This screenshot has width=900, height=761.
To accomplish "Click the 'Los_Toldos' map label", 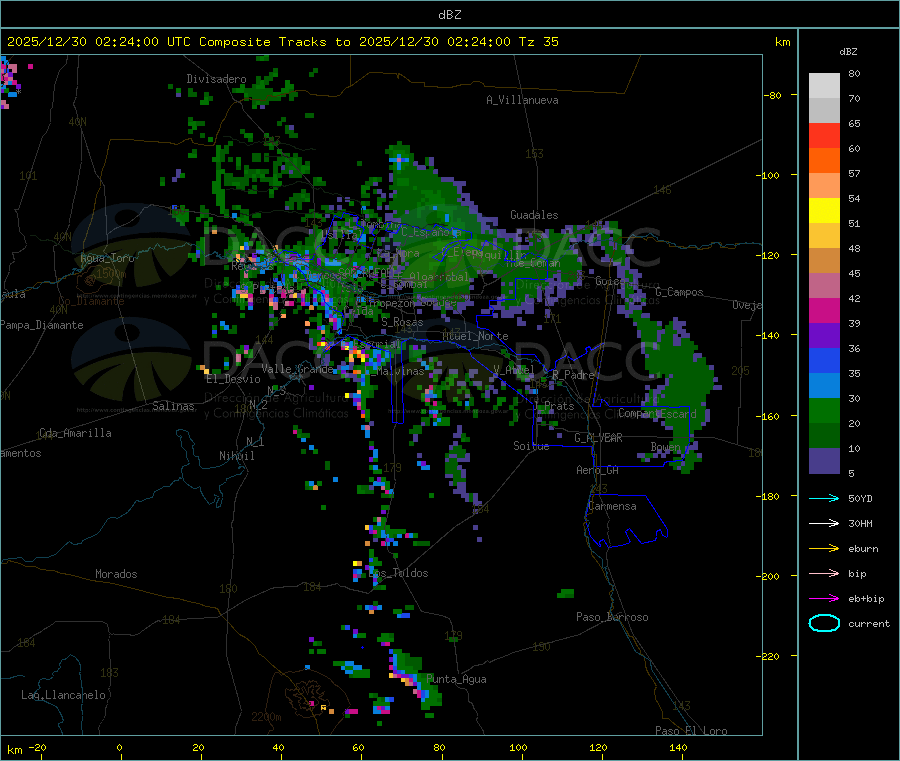I will [x=398, y=573].
